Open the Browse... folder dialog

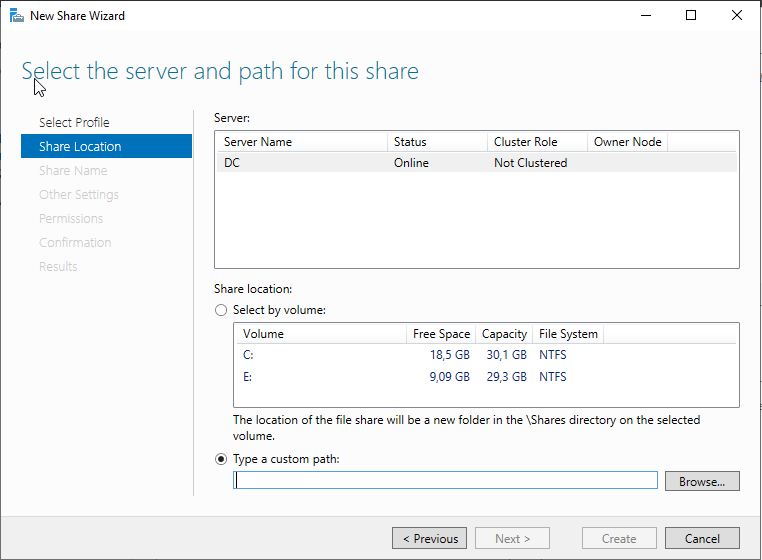[x=702, y=481]
